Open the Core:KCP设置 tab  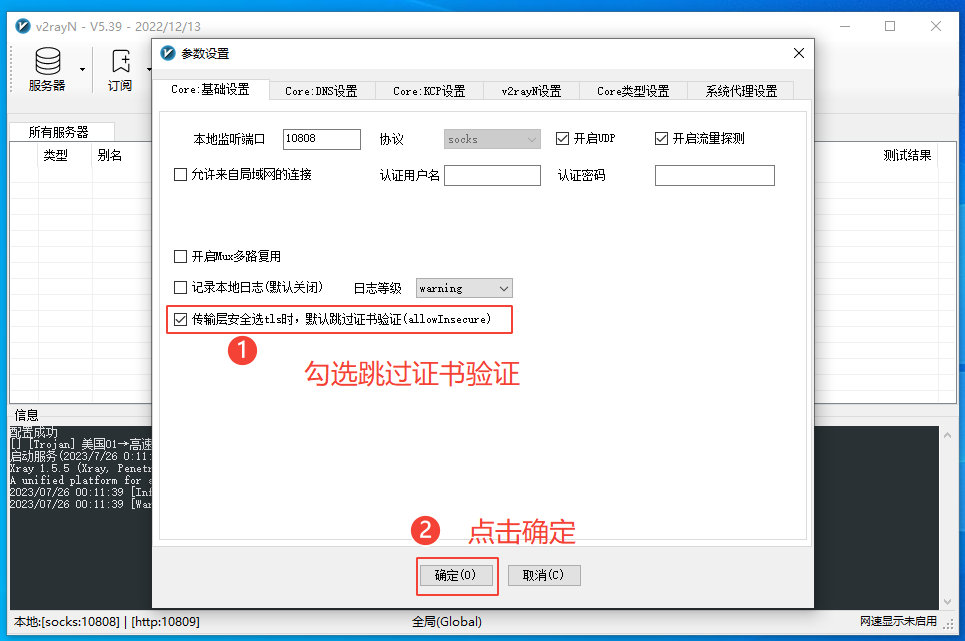[429, 89]
